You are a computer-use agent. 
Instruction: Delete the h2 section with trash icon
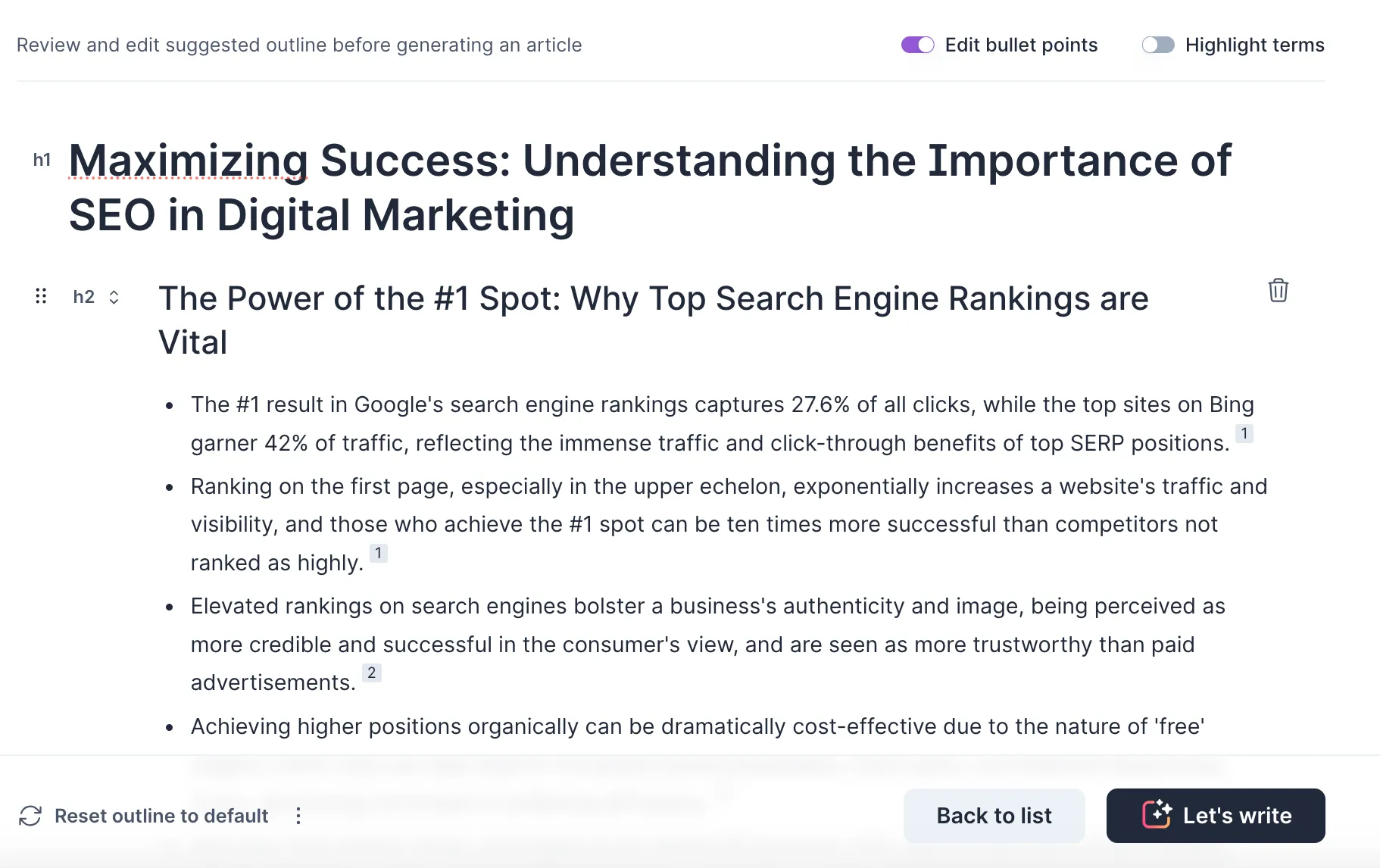(x=1278, y=291)
